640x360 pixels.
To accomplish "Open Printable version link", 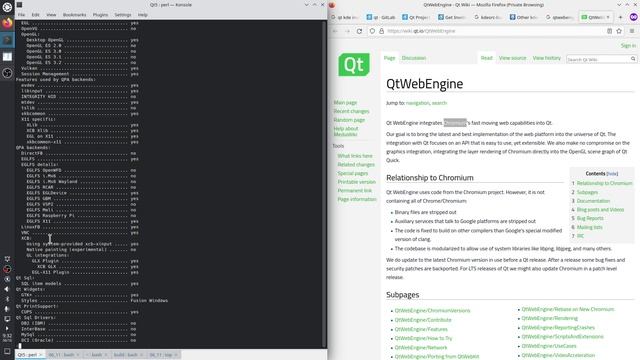I will (x=356, y=182).
